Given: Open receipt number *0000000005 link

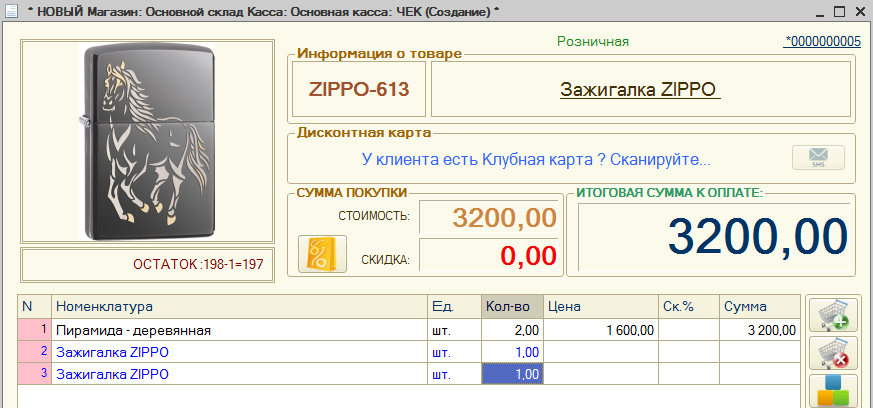Looking at the screenshot, I should click(x=823, y=41).
